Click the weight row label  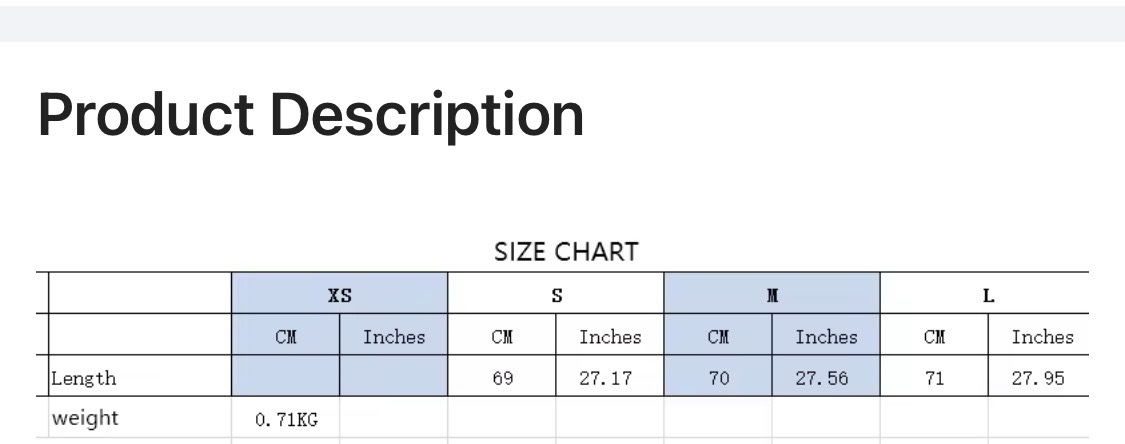pos(84,419)
